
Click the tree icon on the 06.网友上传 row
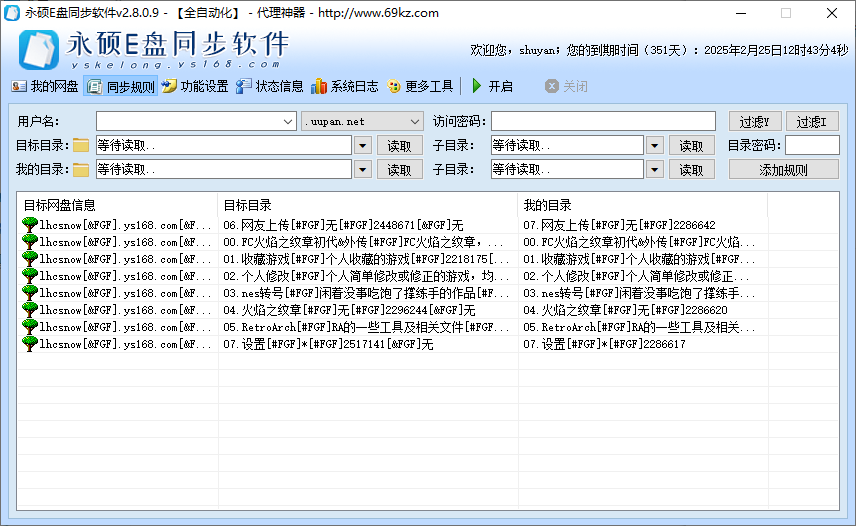[x=30, y=225]
